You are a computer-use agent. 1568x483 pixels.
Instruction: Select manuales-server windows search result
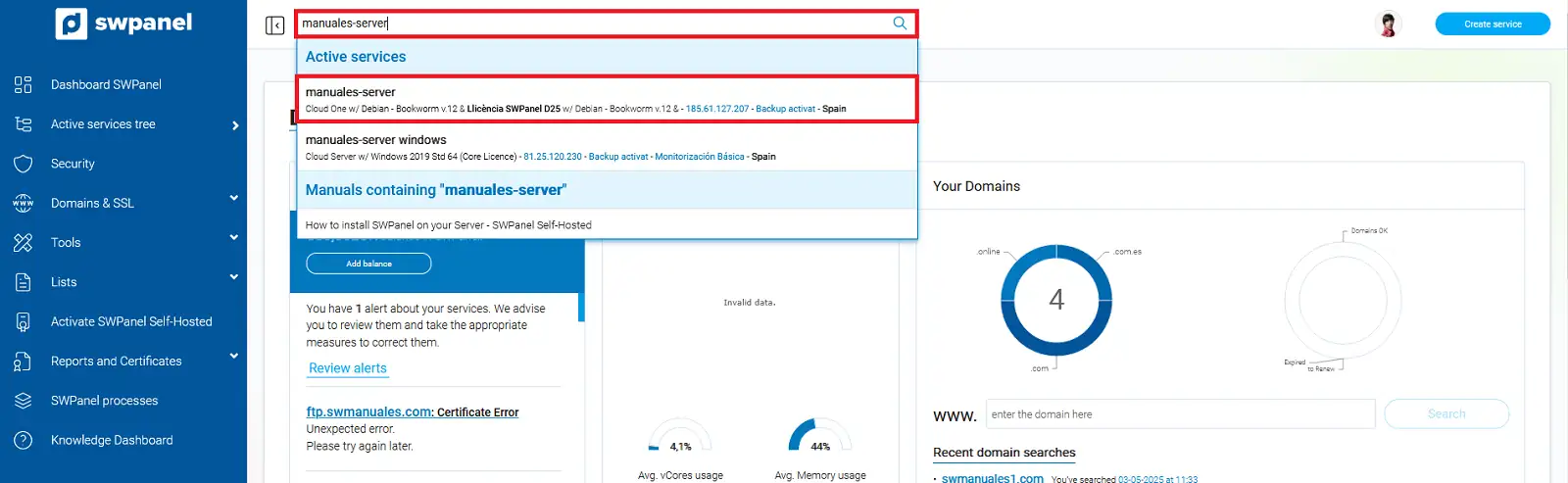606,147
